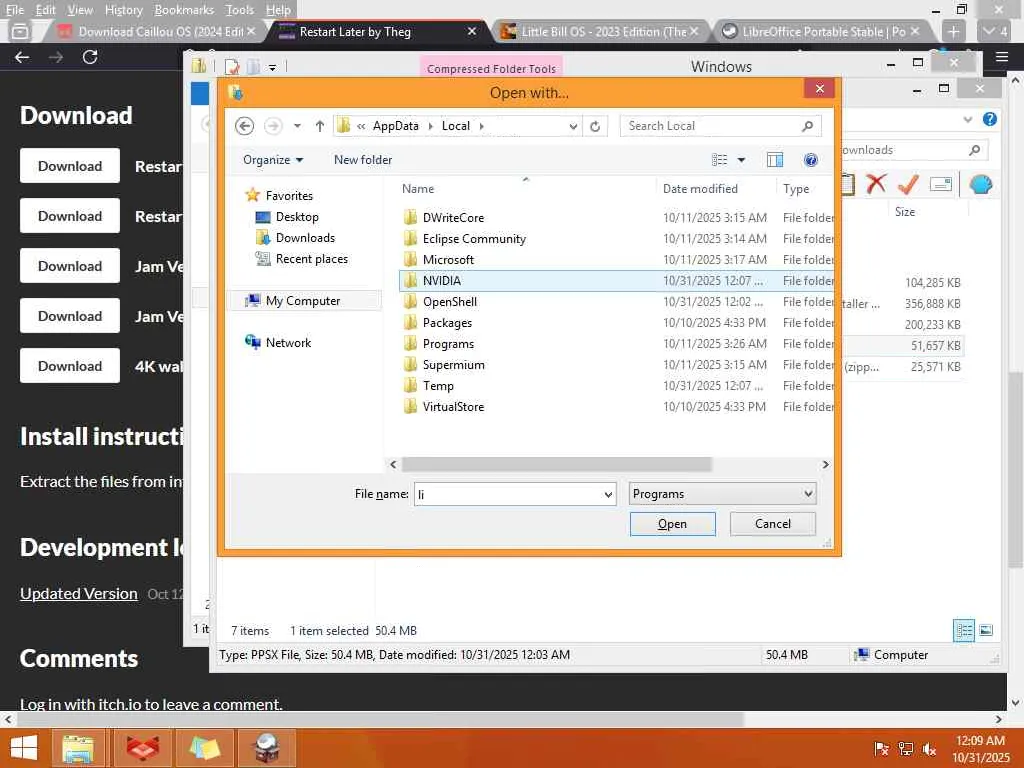Show the preview pane
The width and height of the screenshot is (1024, 768).
click(x=775, y=160)
